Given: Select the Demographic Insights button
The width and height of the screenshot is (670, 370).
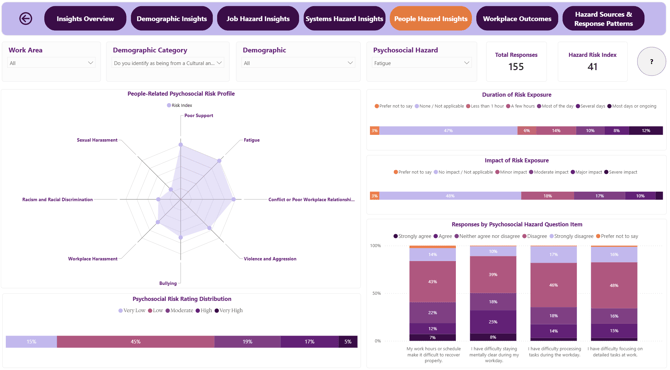Looking at the screenshot, I should [x=171, y=18].
